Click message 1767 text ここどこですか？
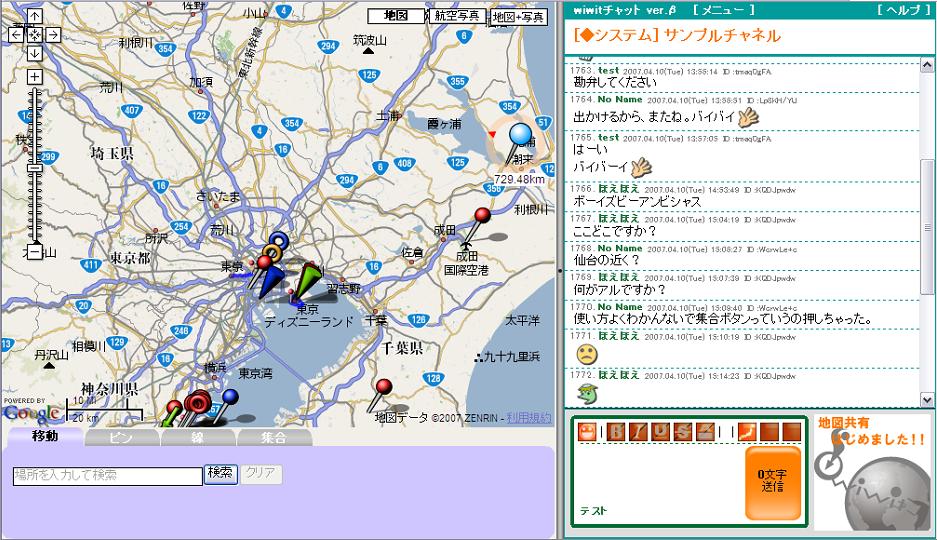This screenshot has width=937, height=540. click(x=614, y=231)
